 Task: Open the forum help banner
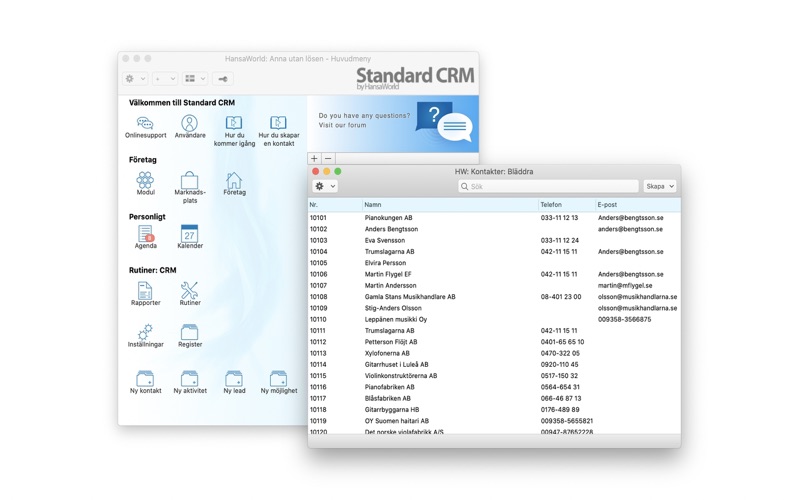393,123
